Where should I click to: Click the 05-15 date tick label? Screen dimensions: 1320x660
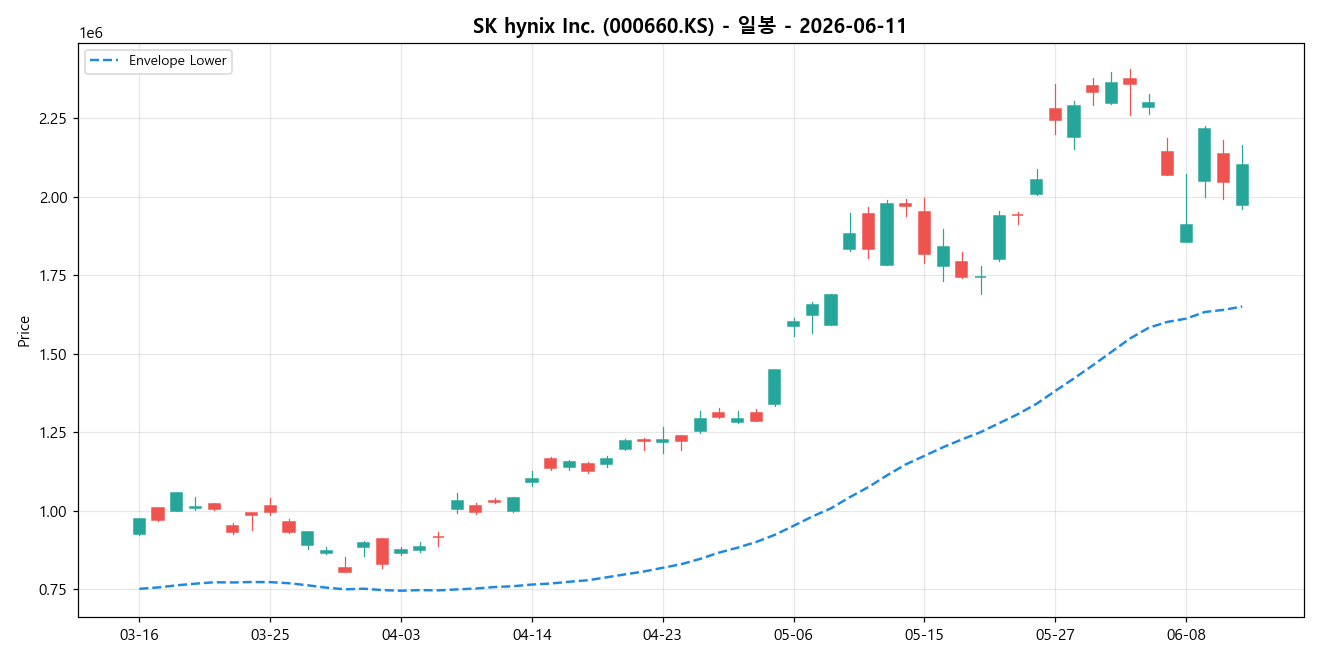(924, 634)
